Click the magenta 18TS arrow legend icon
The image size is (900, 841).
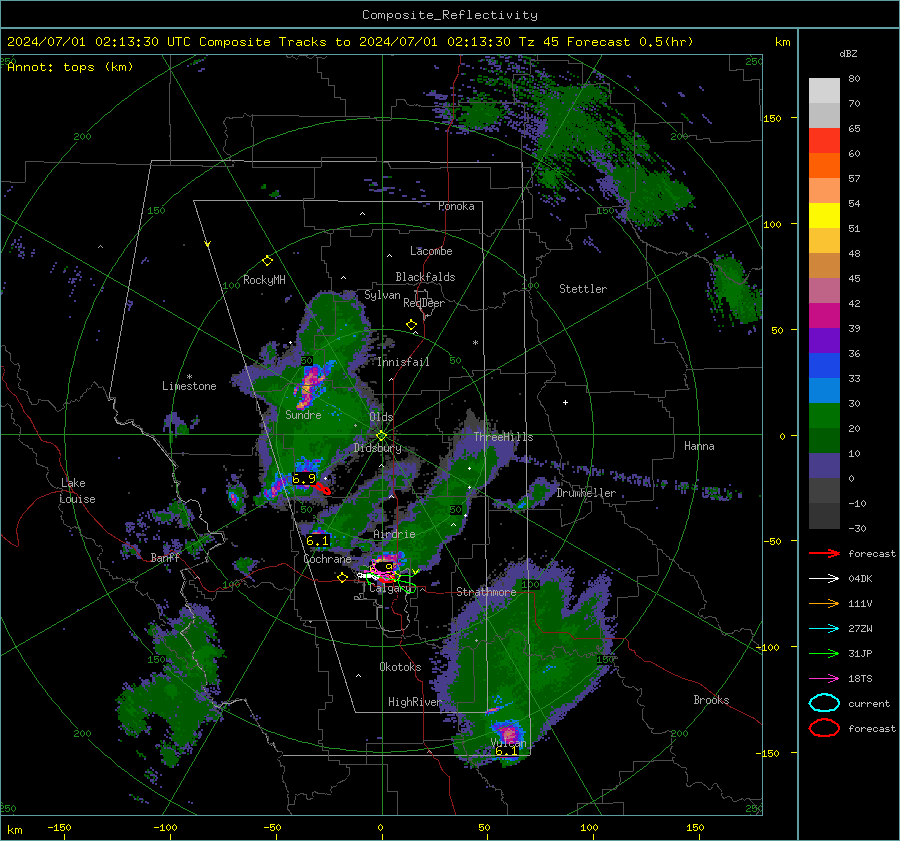point(824,679)
